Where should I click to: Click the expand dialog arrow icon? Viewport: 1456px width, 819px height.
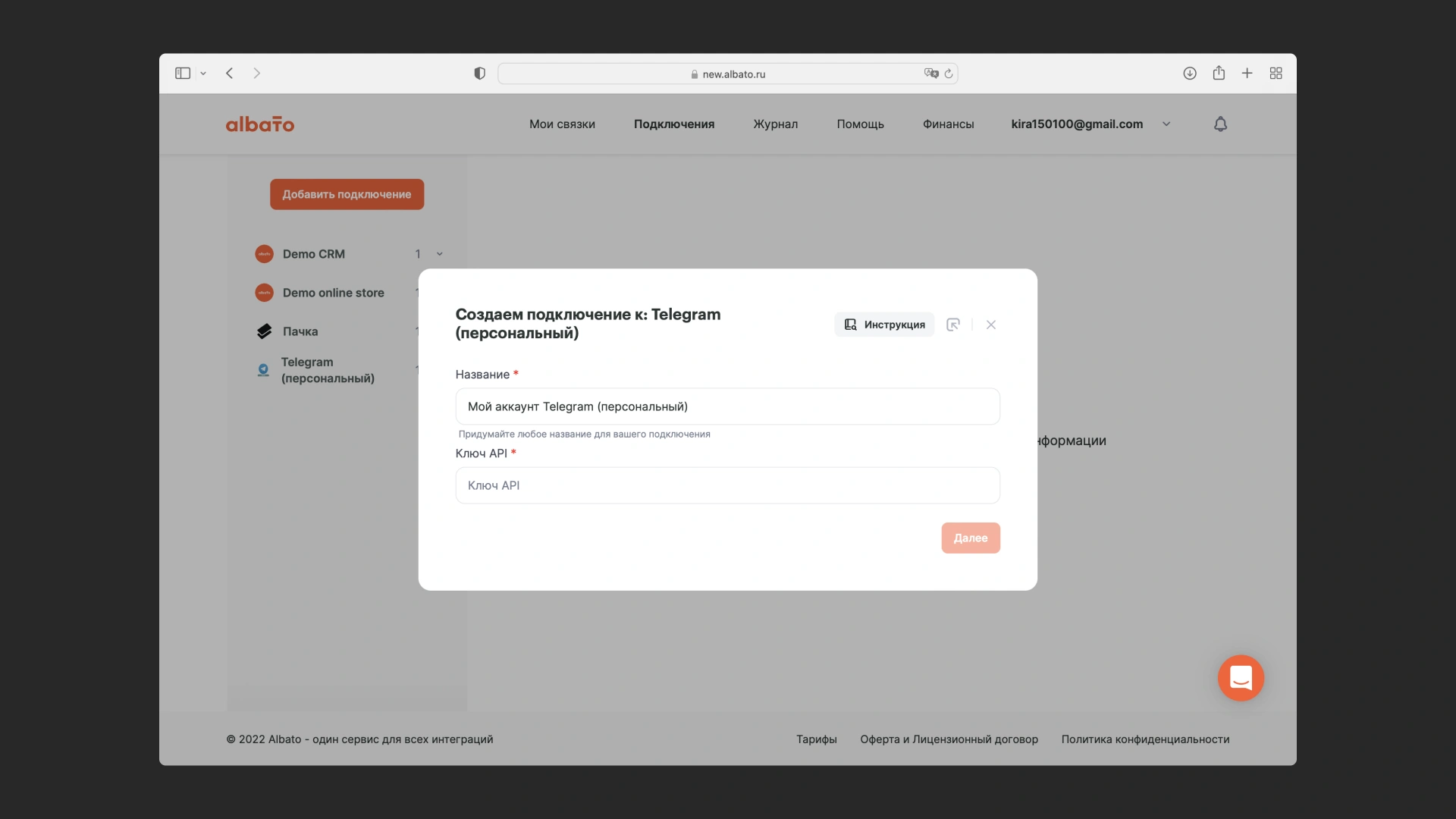[953, 325]
